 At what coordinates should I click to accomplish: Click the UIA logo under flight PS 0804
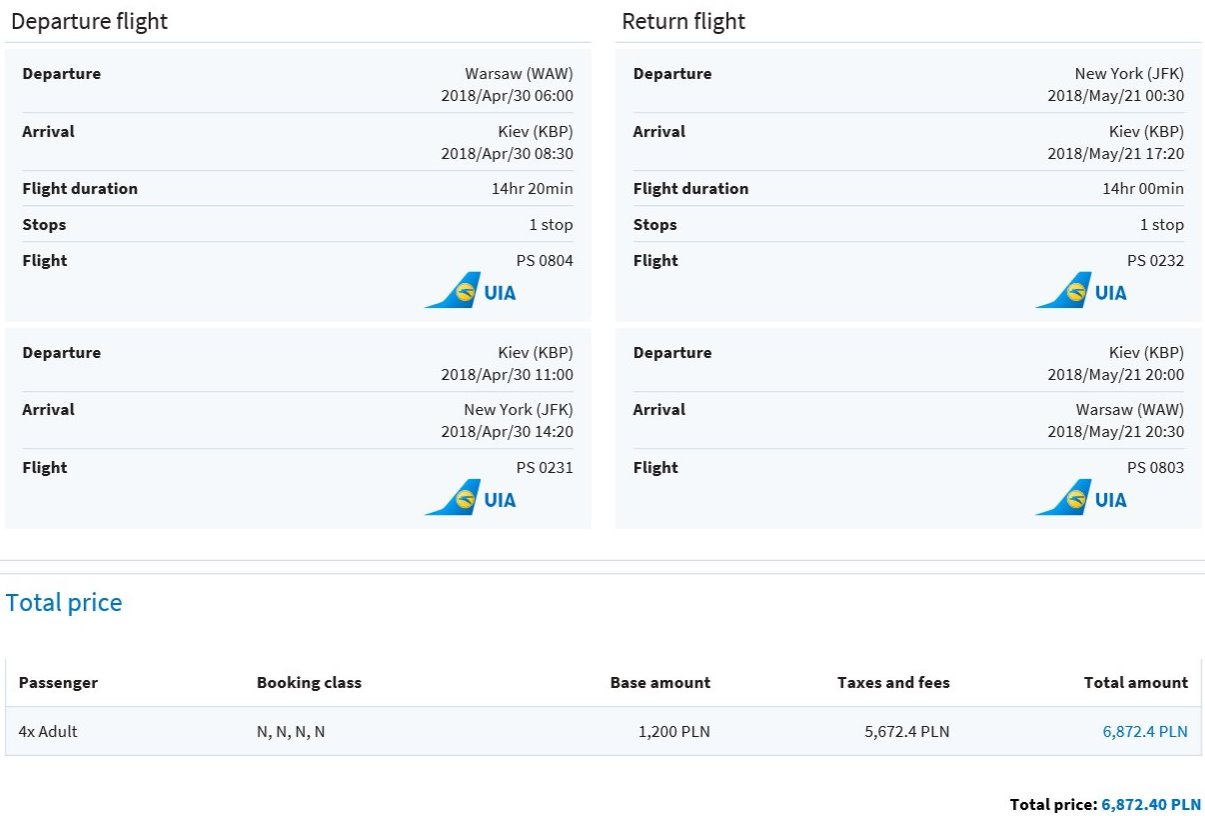471,291
